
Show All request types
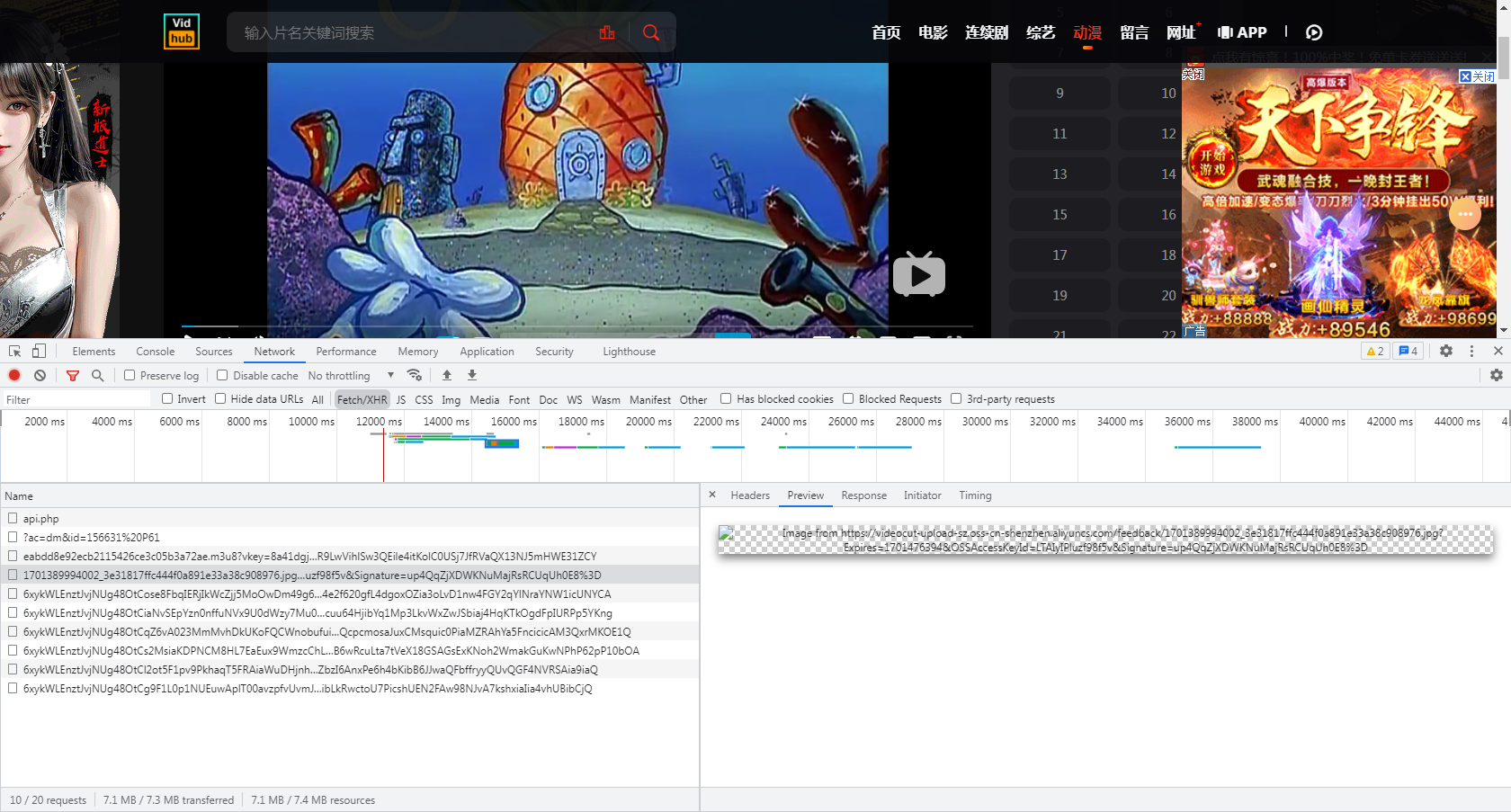point(317,399)
